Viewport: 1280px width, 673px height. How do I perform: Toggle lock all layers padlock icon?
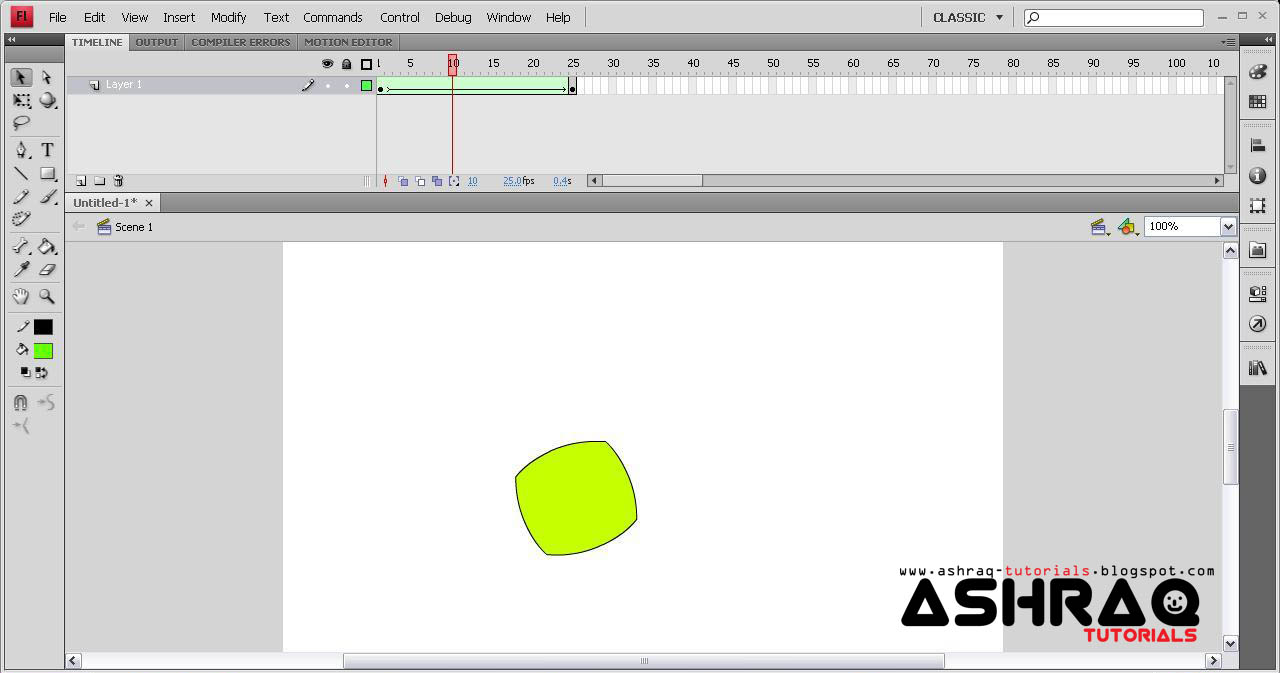347,64
